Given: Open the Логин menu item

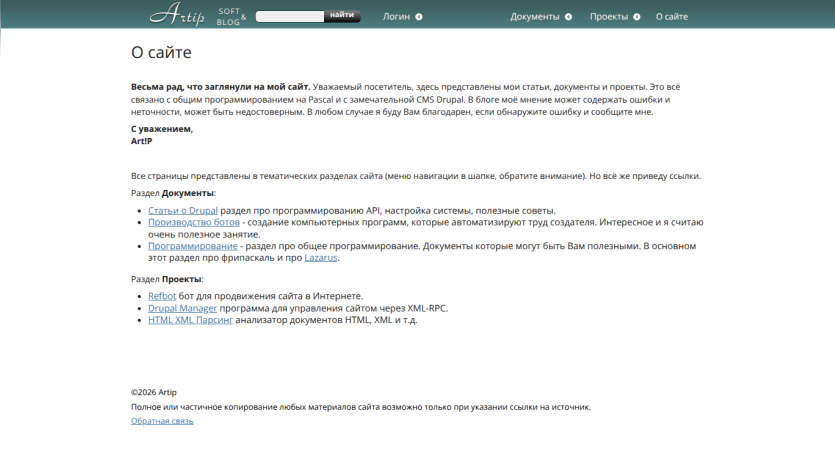Looking at the screenshot, I should click(396, 17).
